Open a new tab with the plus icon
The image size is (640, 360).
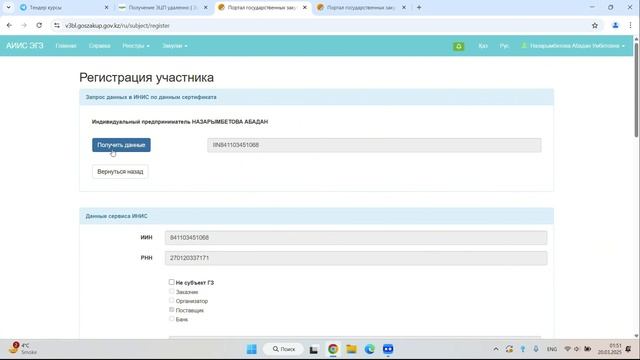point(419,7)
